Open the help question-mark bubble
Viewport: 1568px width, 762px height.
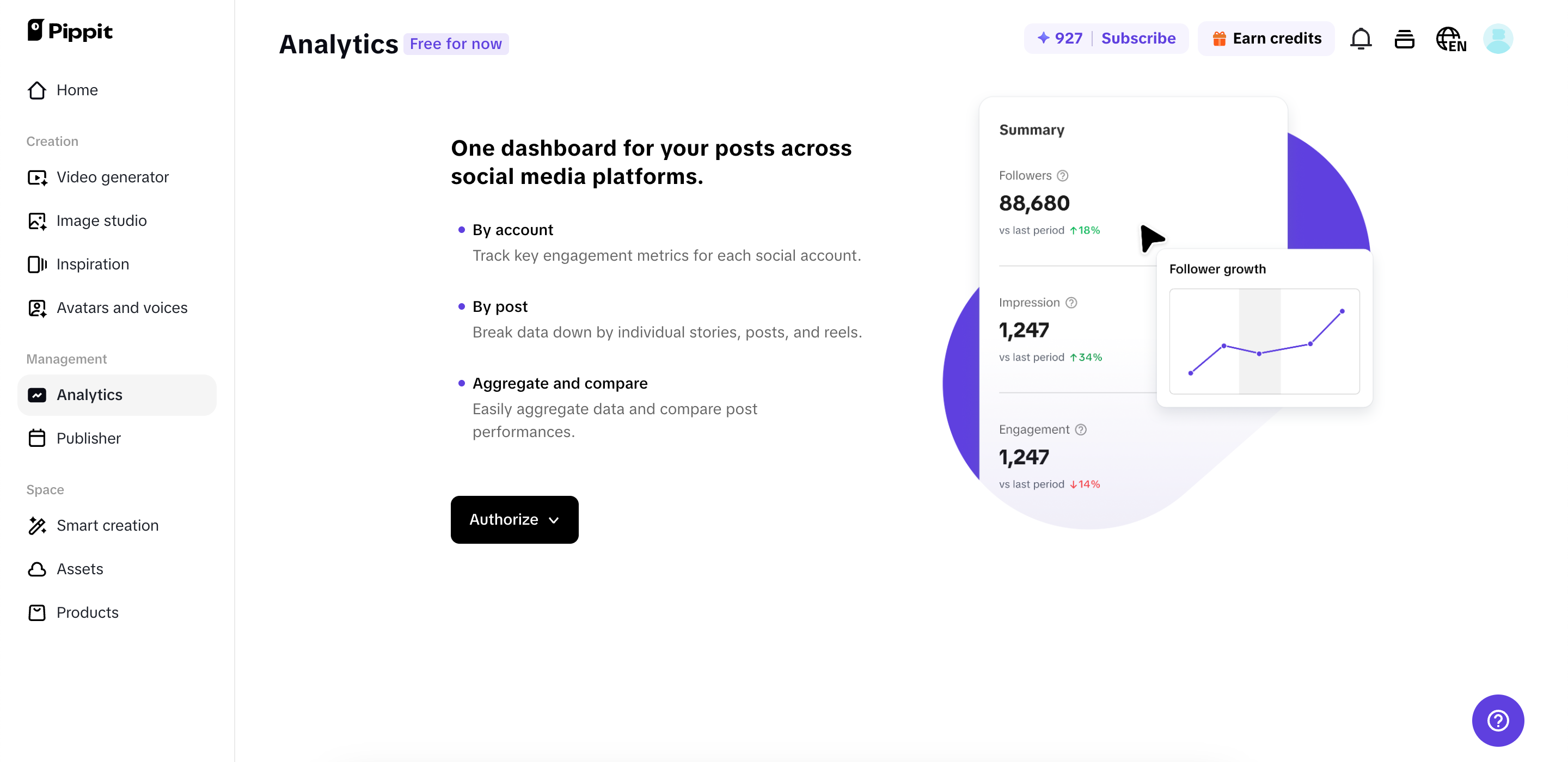pos(1498,720)
